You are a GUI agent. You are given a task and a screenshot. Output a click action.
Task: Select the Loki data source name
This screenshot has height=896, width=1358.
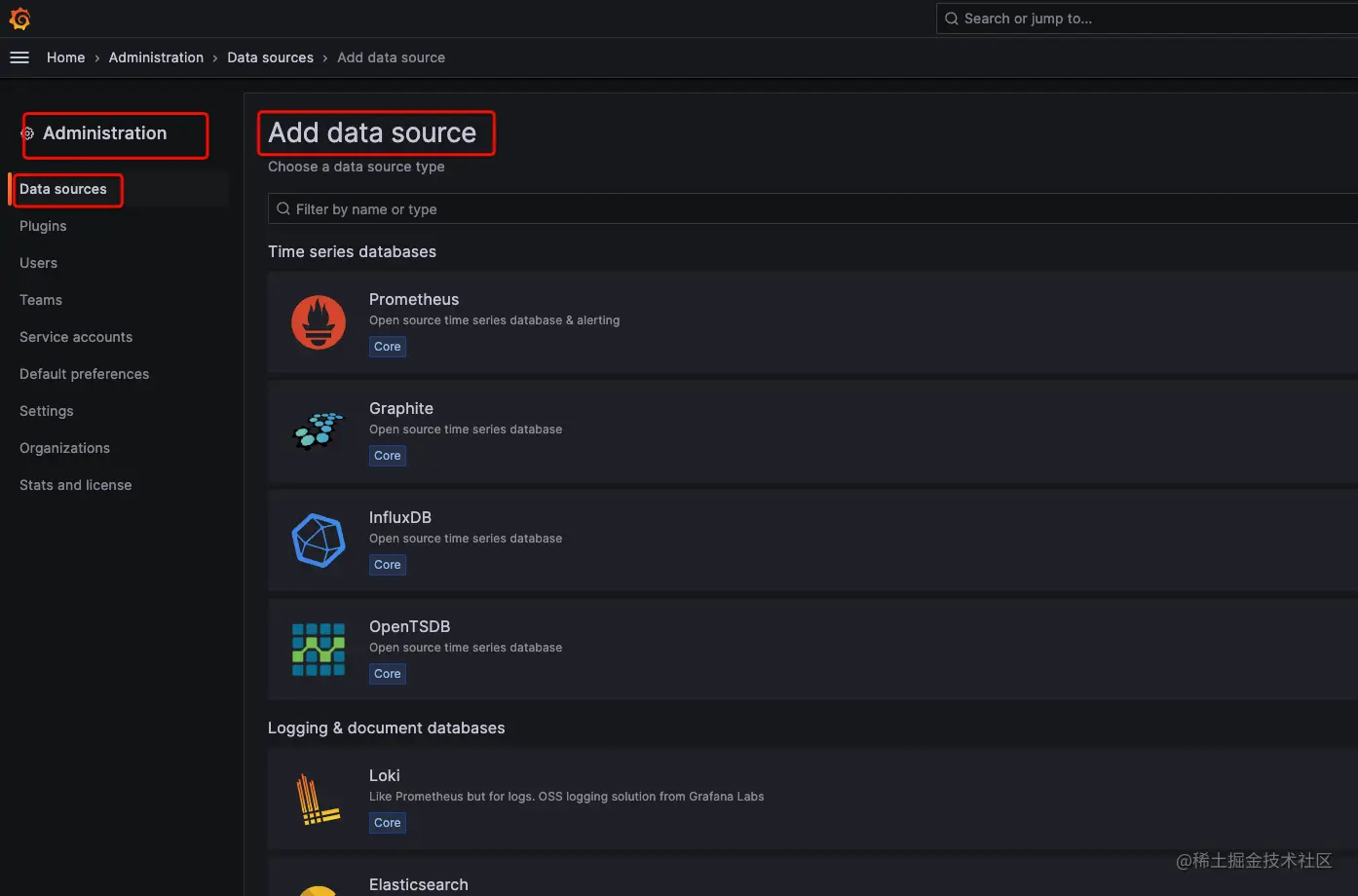click(x=385, y=775)
